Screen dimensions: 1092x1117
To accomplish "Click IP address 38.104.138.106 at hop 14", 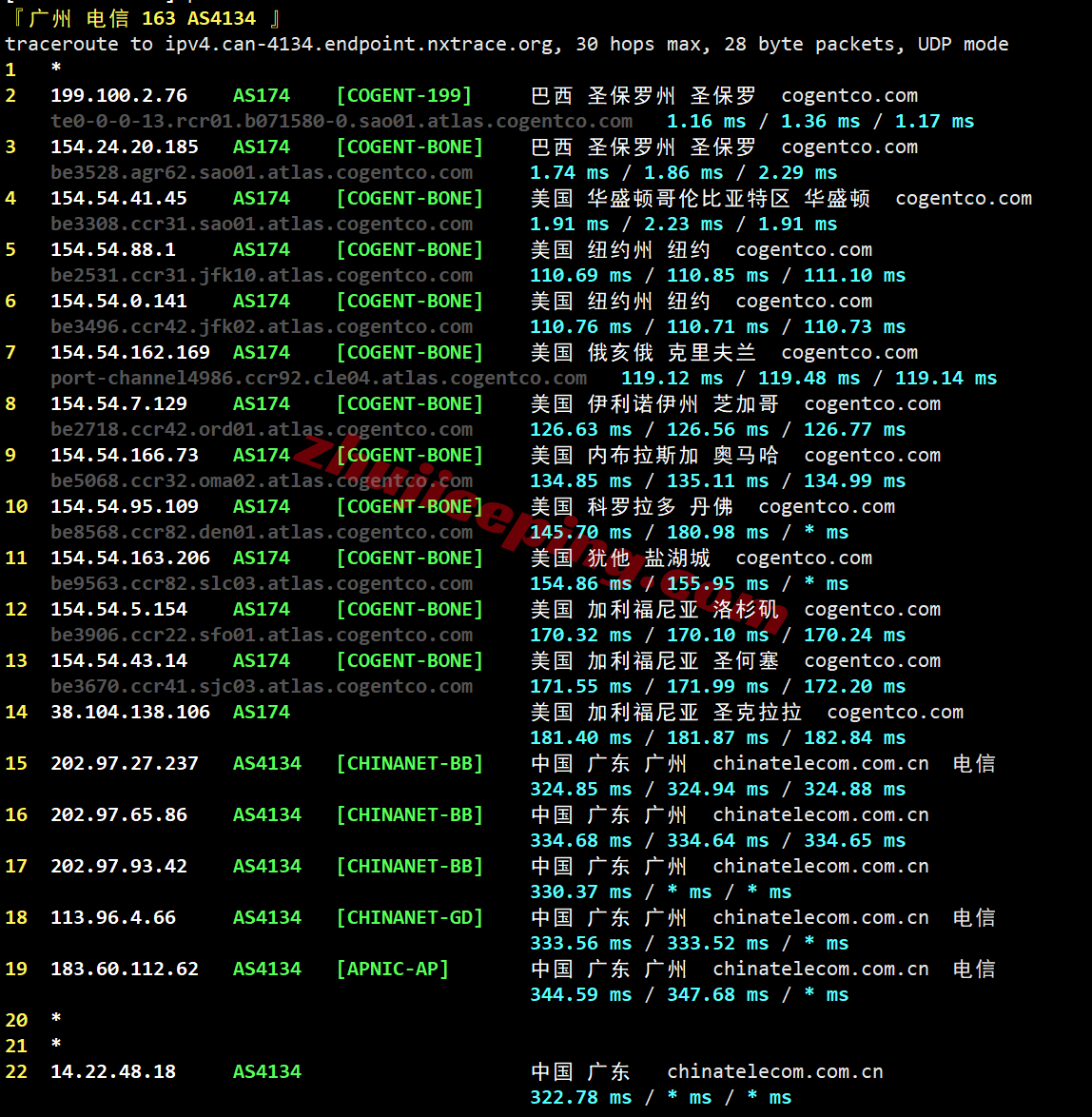I will tap(130, 712).
